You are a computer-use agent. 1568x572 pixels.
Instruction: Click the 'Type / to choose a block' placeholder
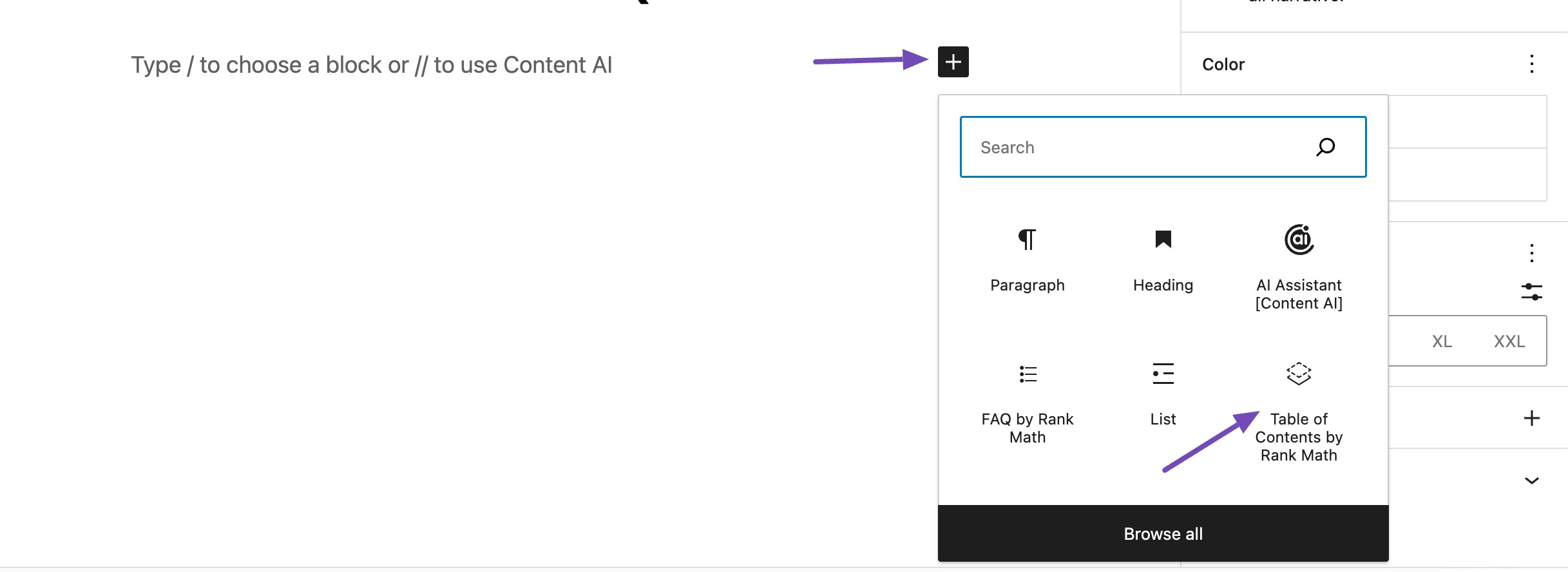tap(371, 65)
